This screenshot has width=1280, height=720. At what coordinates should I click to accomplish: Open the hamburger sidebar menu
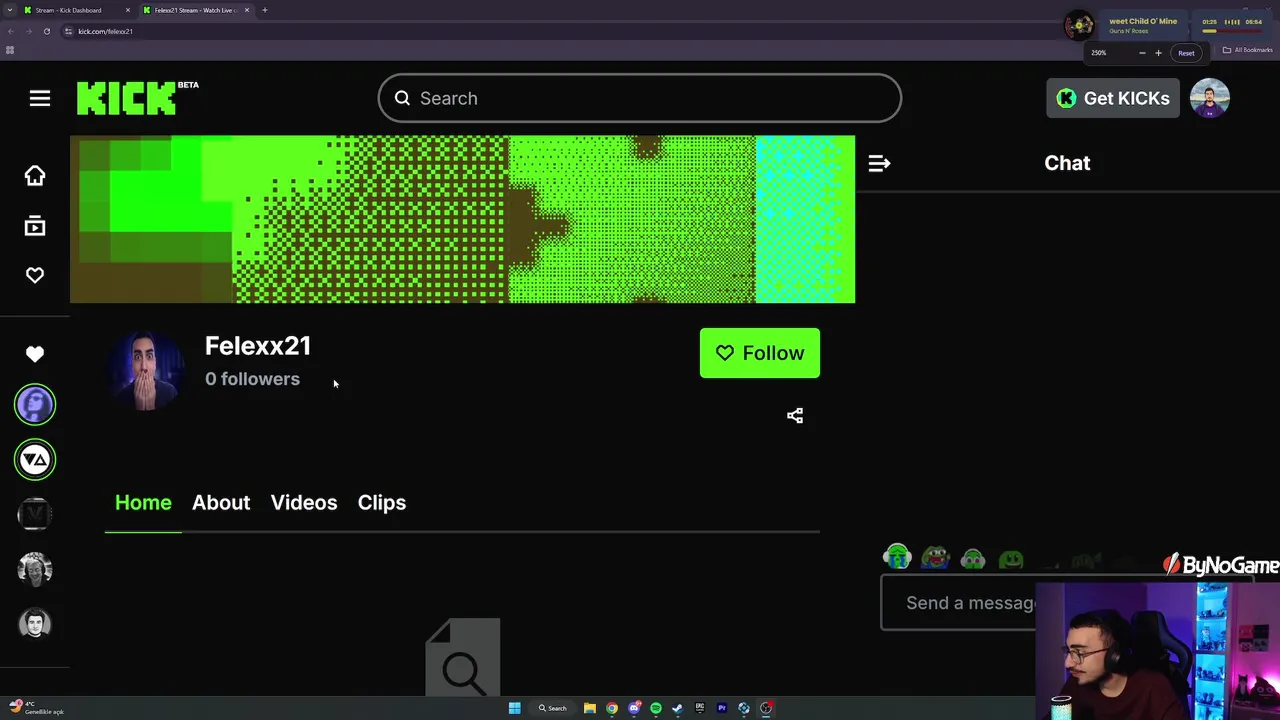coord(40,98)
